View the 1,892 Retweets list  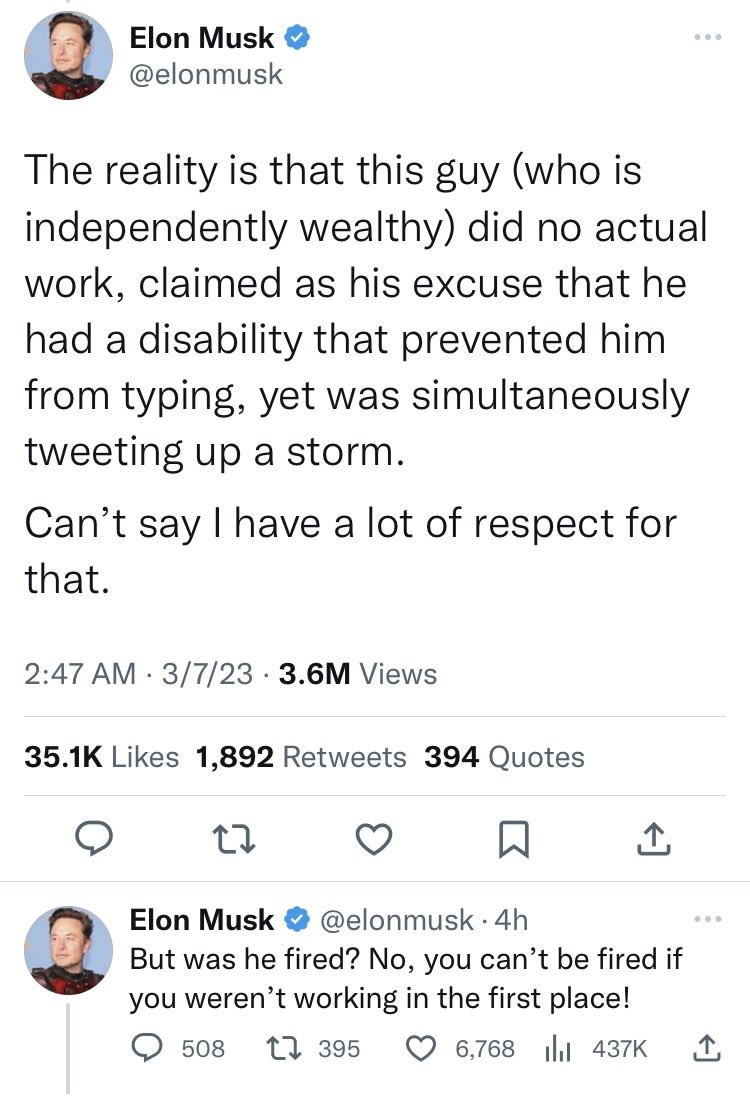[302, 757]
